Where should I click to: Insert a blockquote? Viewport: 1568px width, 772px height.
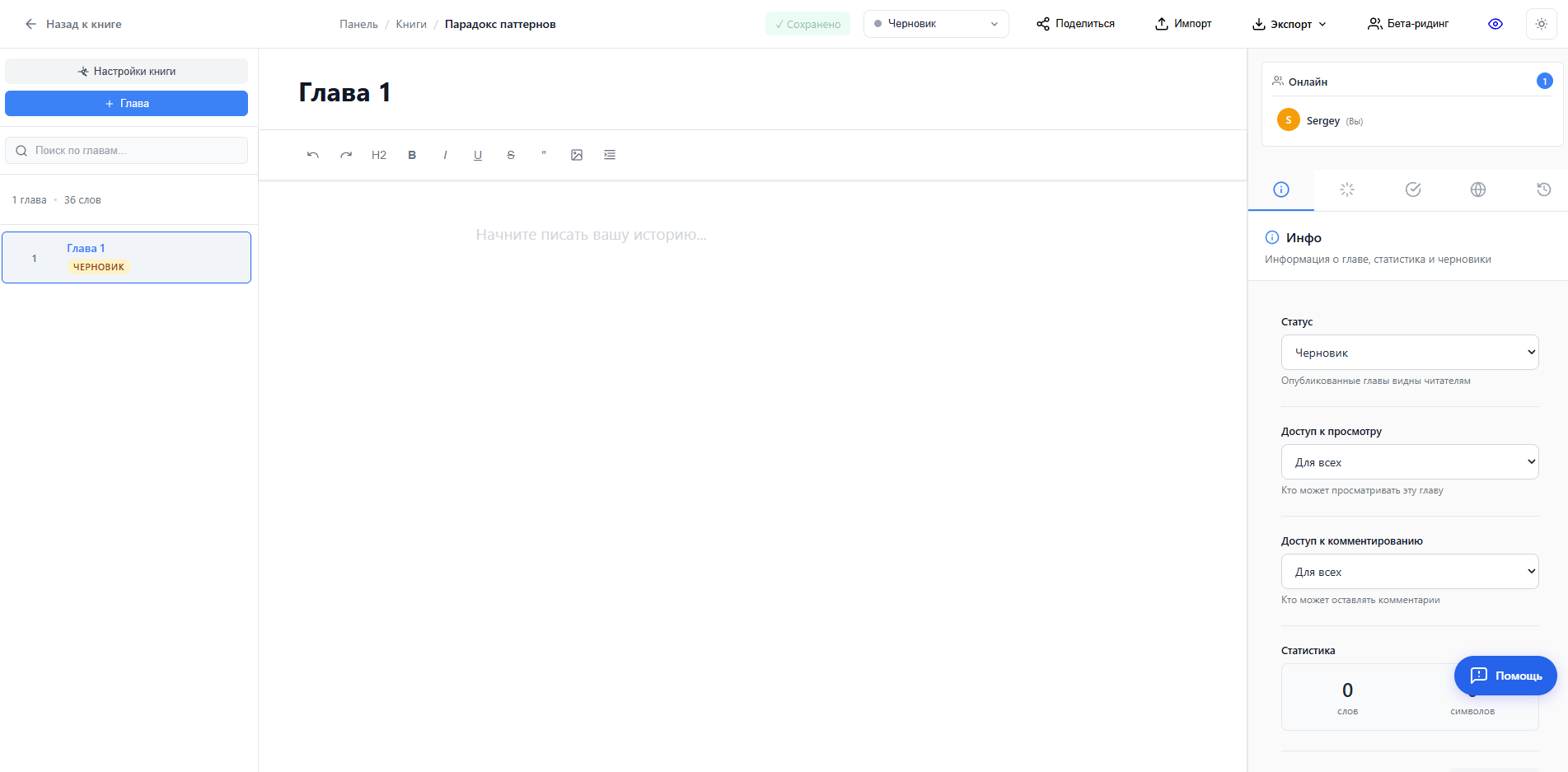coord(544,155)
